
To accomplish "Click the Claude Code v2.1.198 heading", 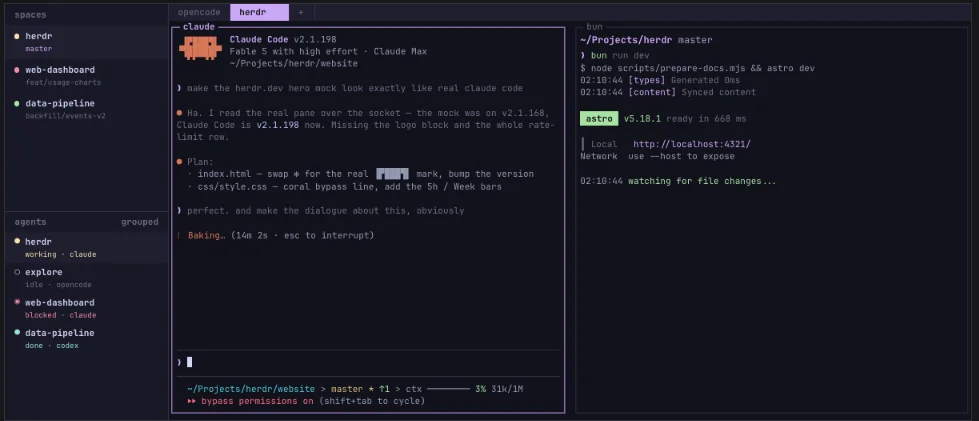I will click(x=283, y=39).
